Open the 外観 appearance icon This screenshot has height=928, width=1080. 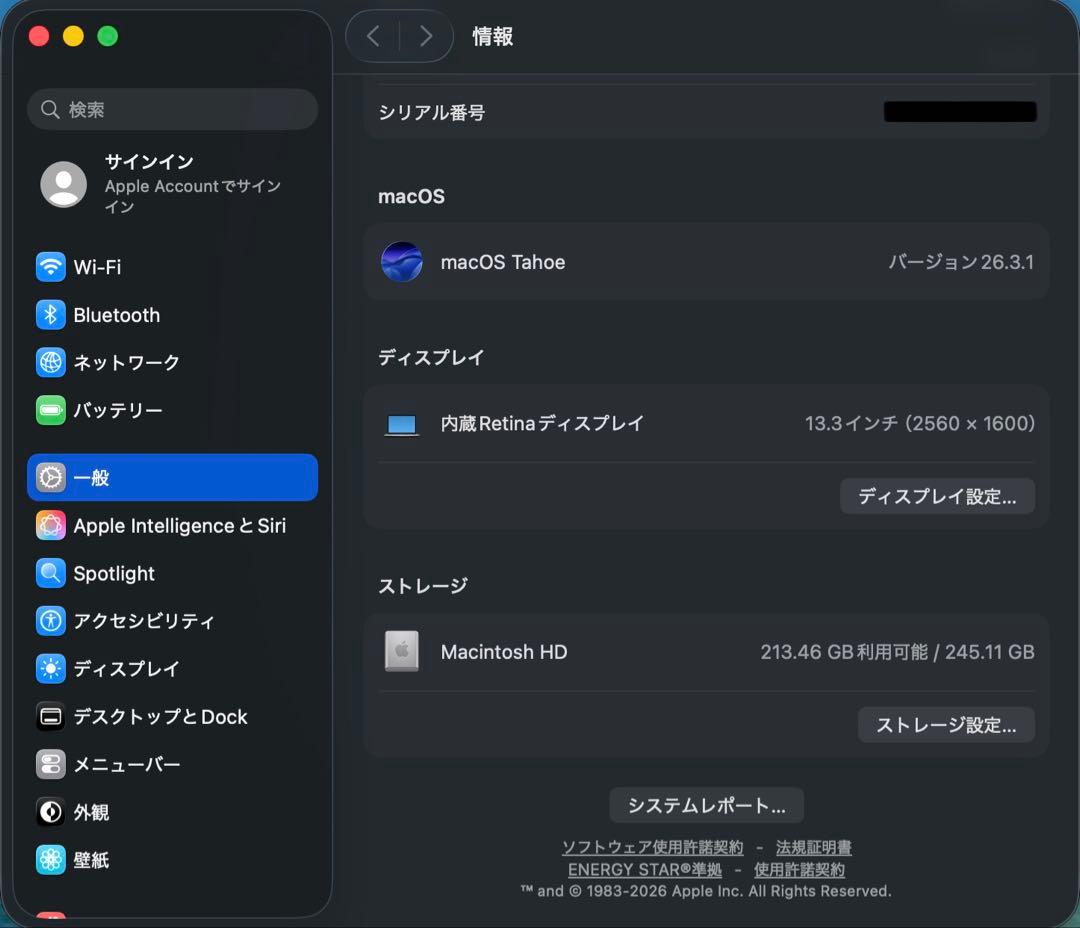(50, 812)
